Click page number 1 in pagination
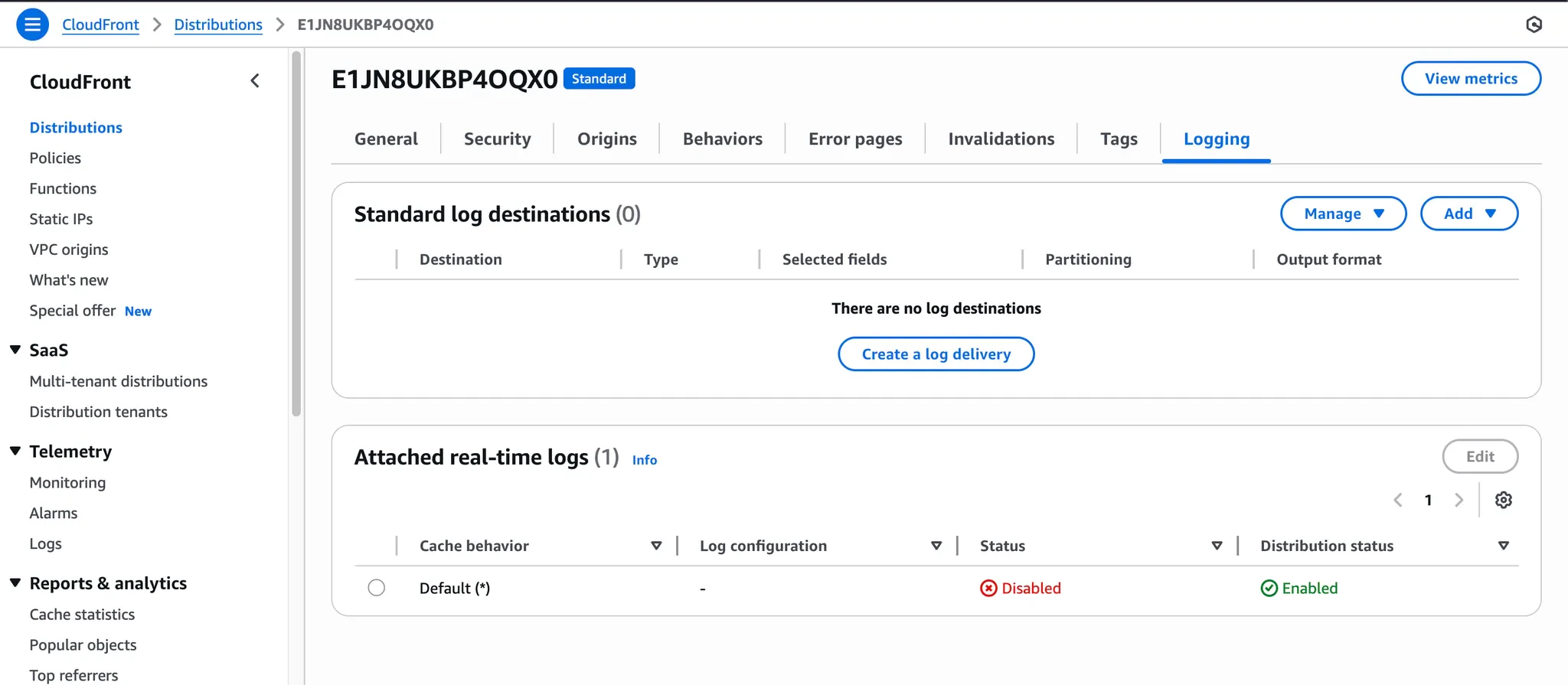This screenshot has width=1568, height=685. pos(1428,500)
